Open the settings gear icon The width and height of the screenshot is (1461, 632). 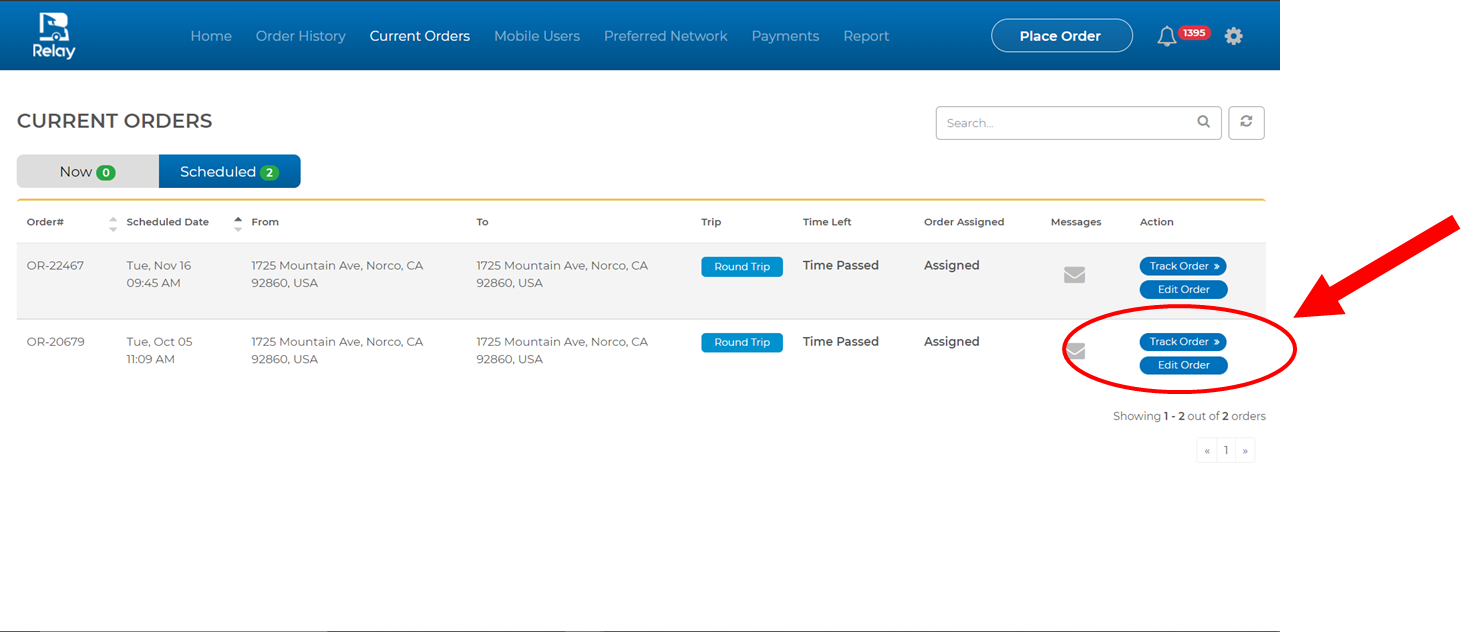(x=1234, y=36)
